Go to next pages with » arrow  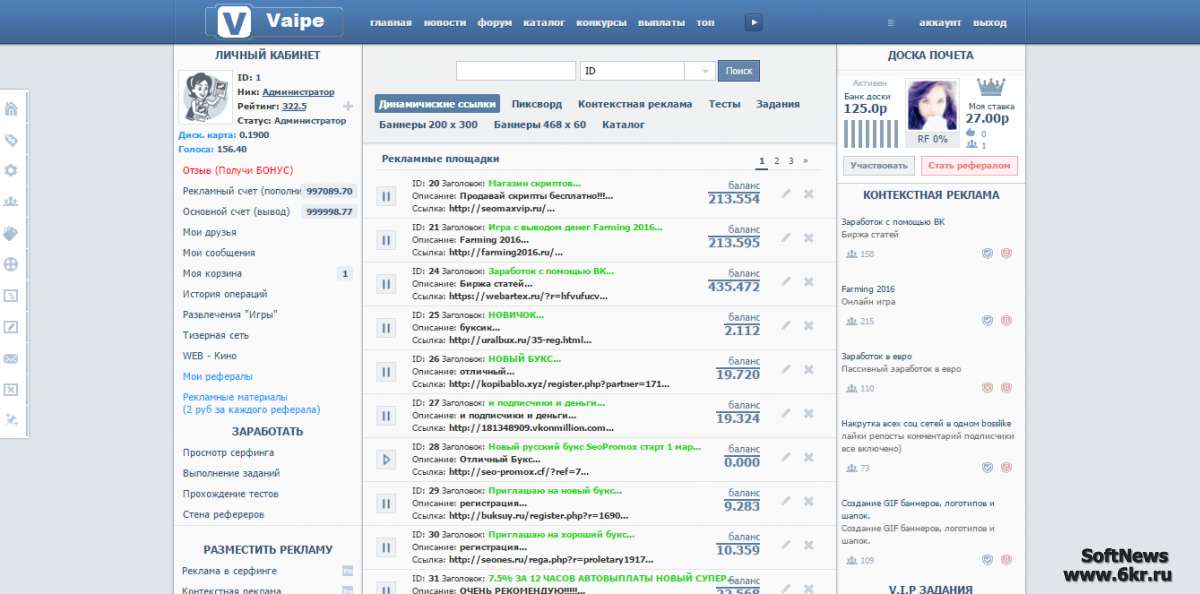(x=806, y=160)
